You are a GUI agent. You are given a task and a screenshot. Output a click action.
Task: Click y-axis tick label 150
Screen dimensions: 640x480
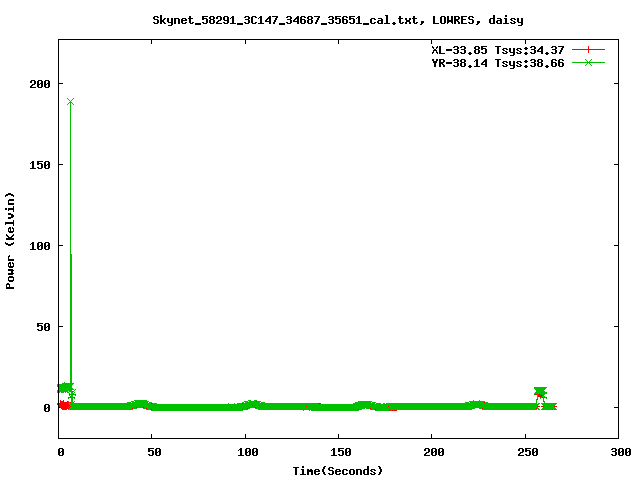40,165
